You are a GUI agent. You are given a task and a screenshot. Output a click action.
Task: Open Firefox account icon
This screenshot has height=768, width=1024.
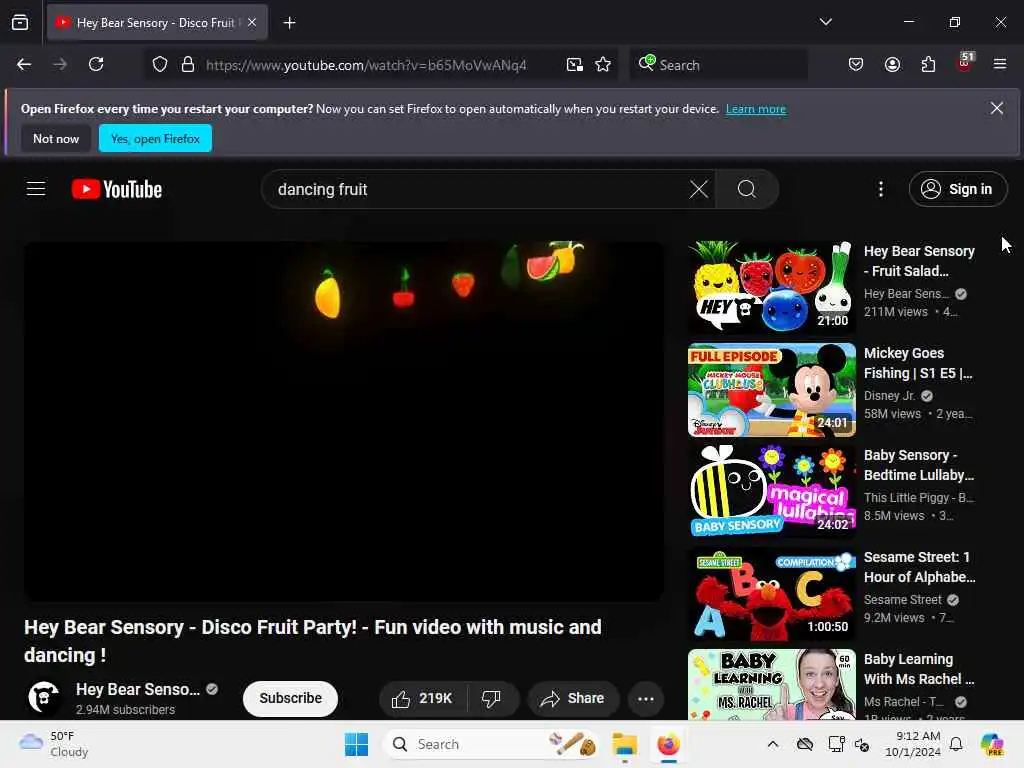click(x=892, y=65)
